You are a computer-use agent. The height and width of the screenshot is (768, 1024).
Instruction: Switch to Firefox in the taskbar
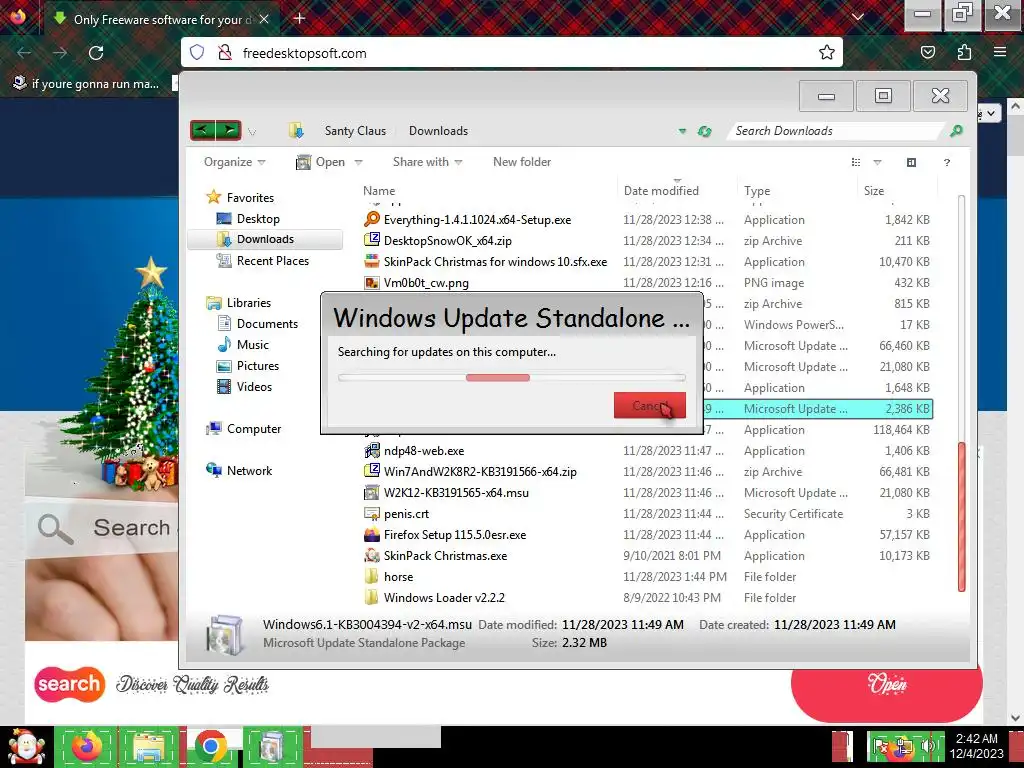86,747
